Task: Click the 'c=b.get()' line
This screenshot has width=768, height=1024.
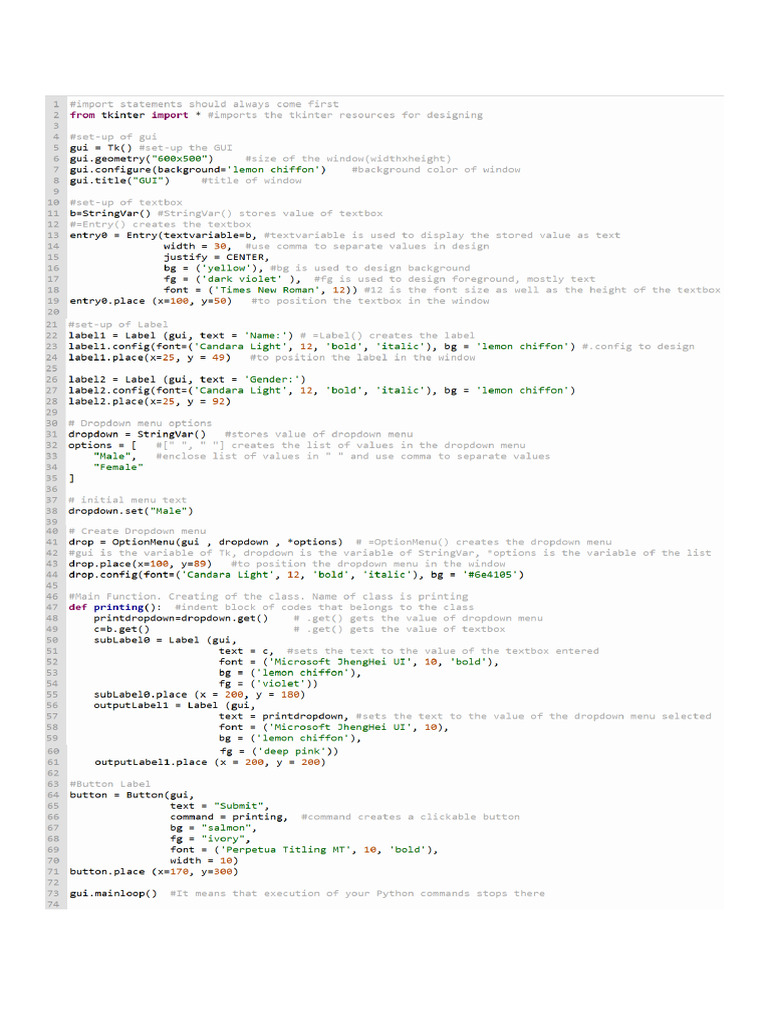Action: pos(121,630)
